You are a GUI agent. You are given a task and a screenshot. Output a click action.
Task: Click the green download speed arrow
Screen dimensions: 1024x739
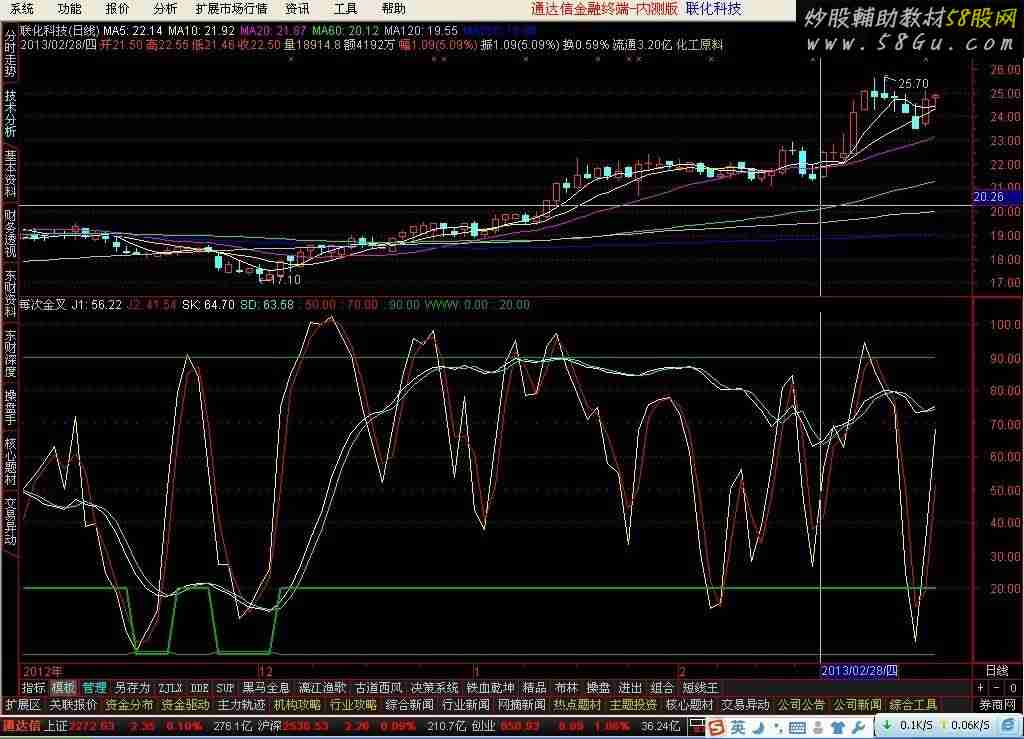888,726
